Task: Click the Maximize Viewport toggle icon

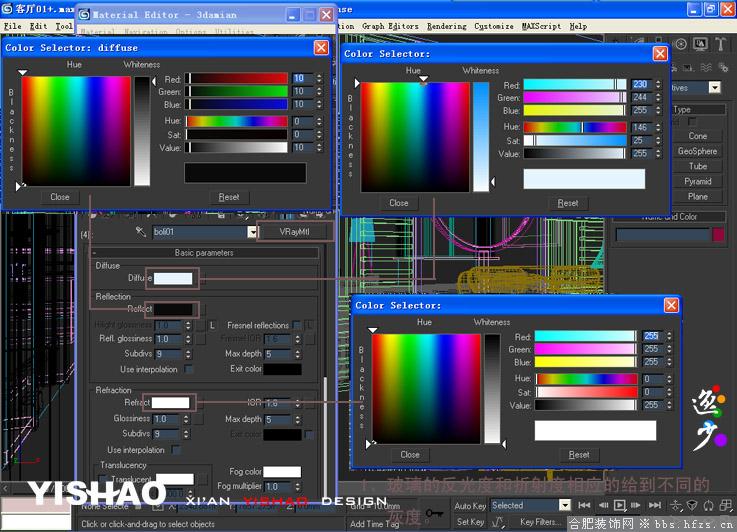Action: tap(726, 506)
